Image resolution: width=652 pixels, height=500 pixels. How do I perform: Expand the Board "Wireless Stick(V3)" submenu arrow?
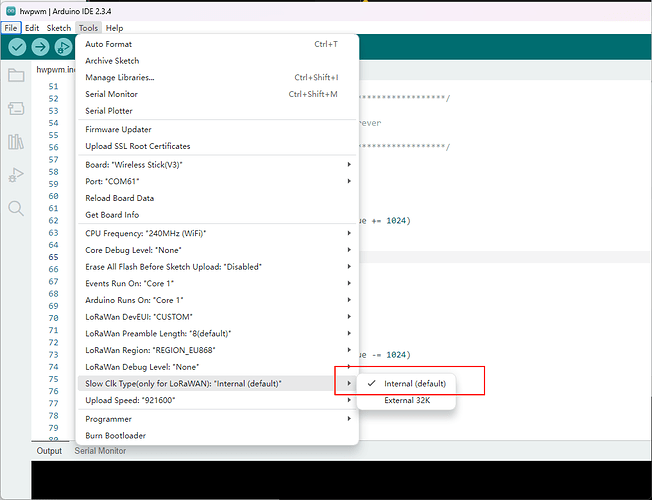coord(349,164)
